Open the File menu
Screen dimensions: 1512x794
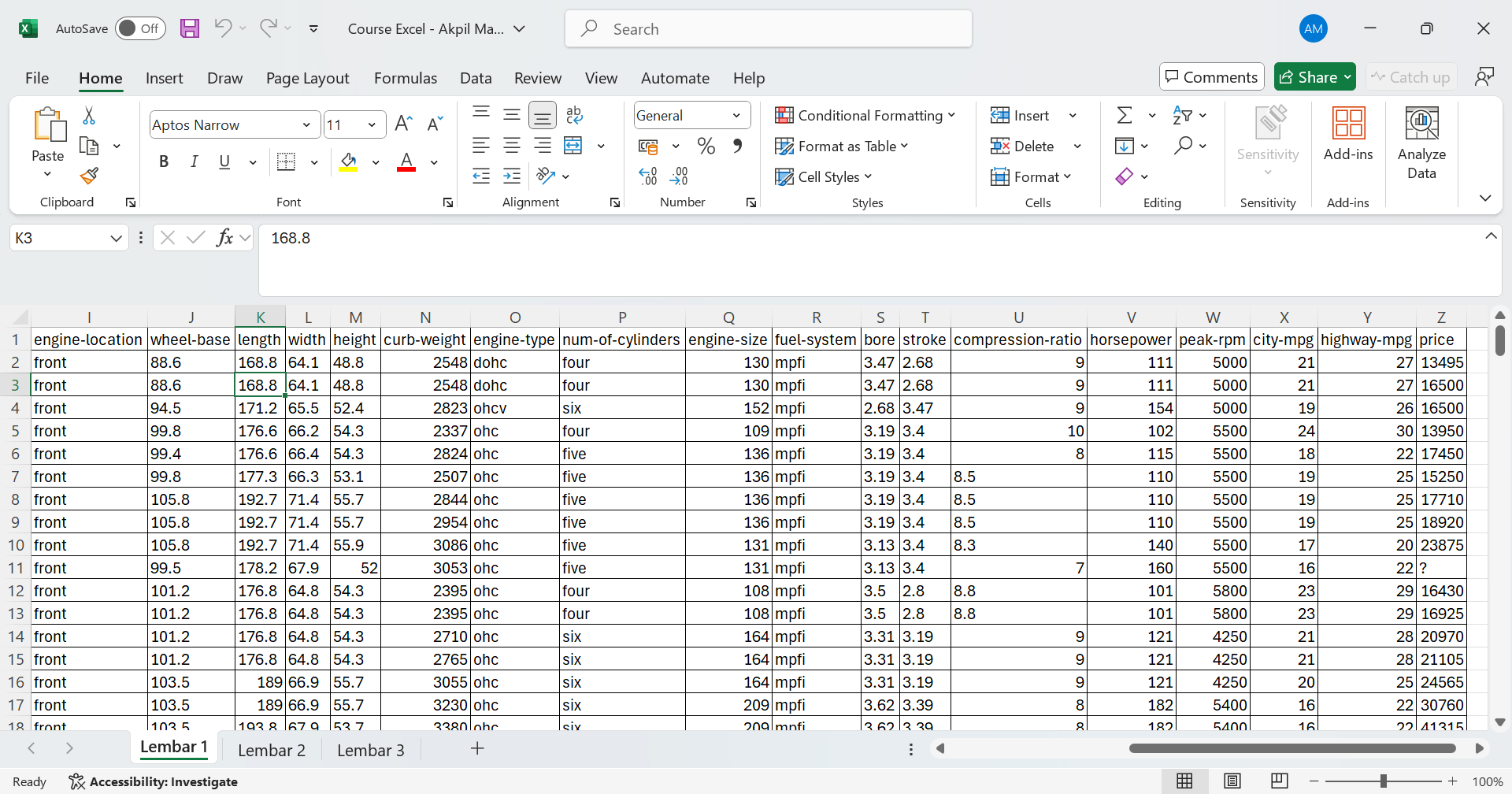[37, 78]
